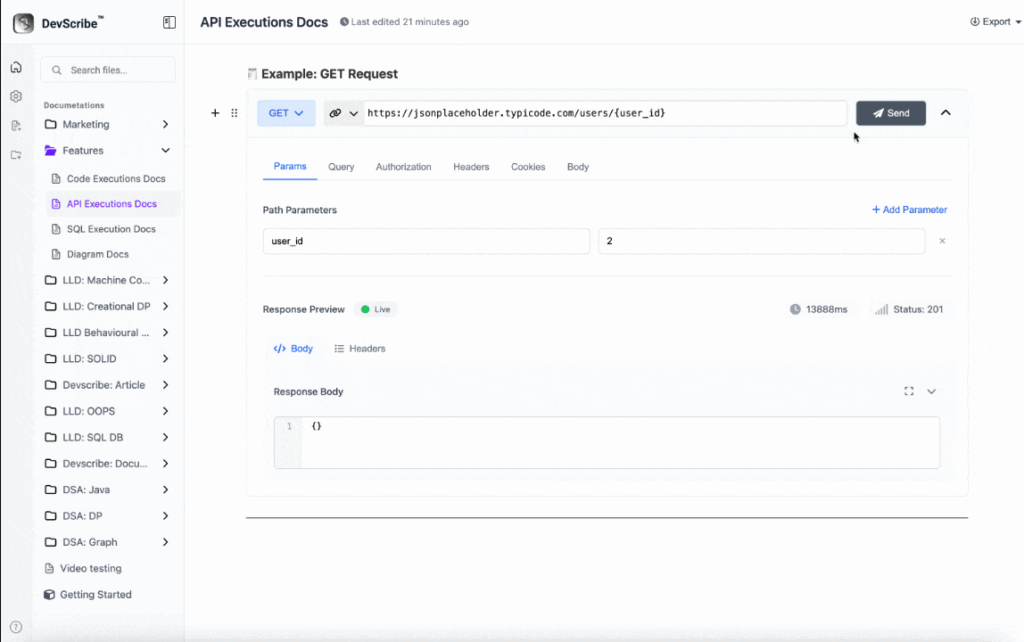Toggle the sidebar panel layout icon
Image resolution: width=1024 pixels, height=642 pixels.
point(168,21)
